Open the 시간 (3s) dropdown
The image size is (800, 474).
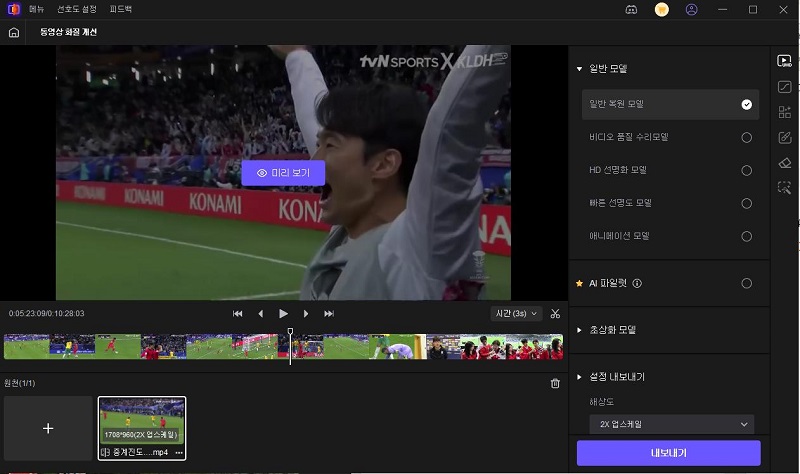click(x=516, y=313)
